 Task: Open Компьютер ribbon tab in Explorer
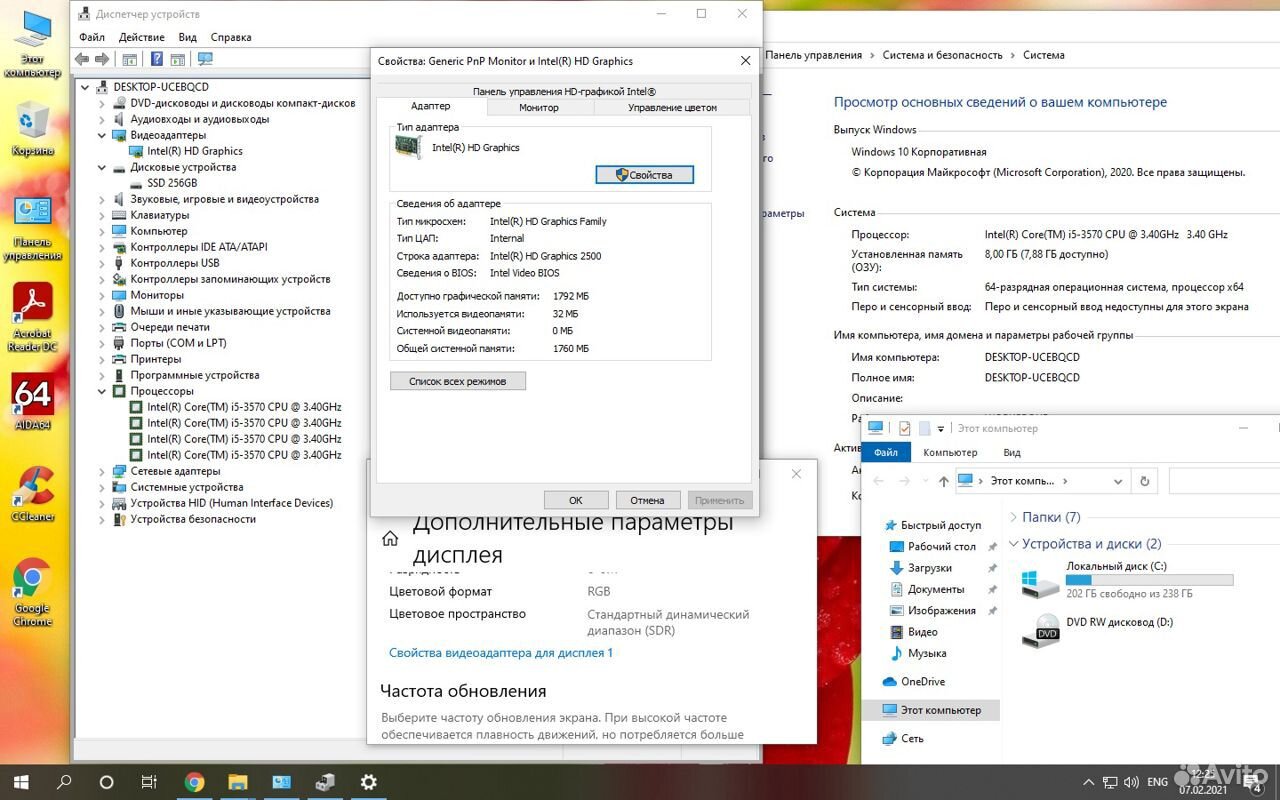pyautogui.click(x=950, y=452)
